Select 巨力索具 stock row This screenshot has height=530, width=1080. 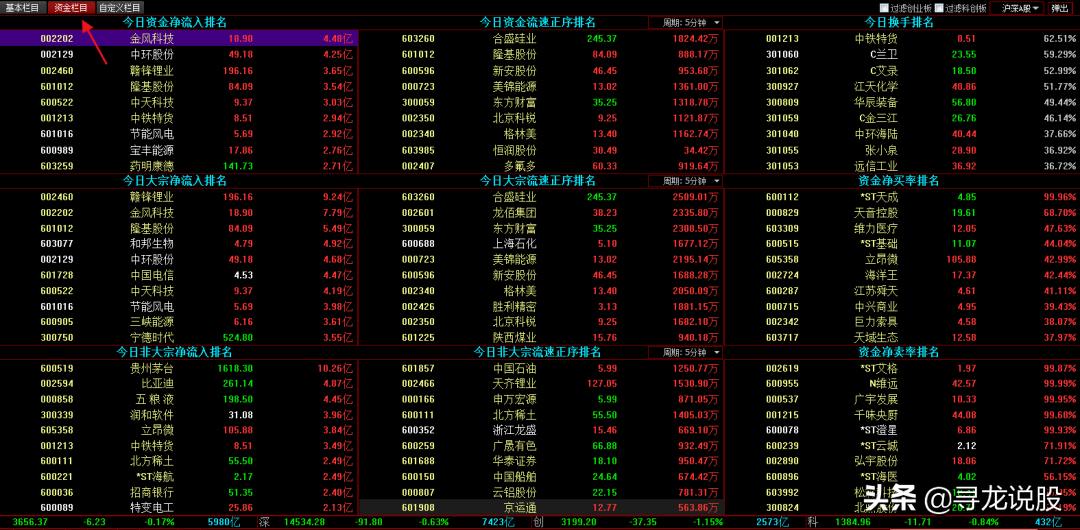pyautogui.click(x=902, y=321)
